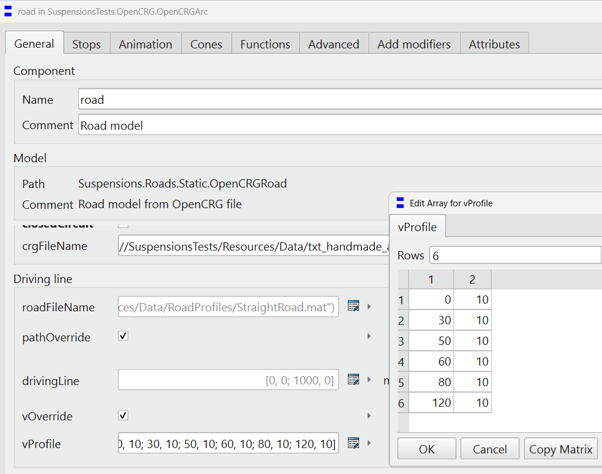This screenshot has height=474, width=602.
Task: Click the roadFileName input field
Action: [x=228, y=307]
